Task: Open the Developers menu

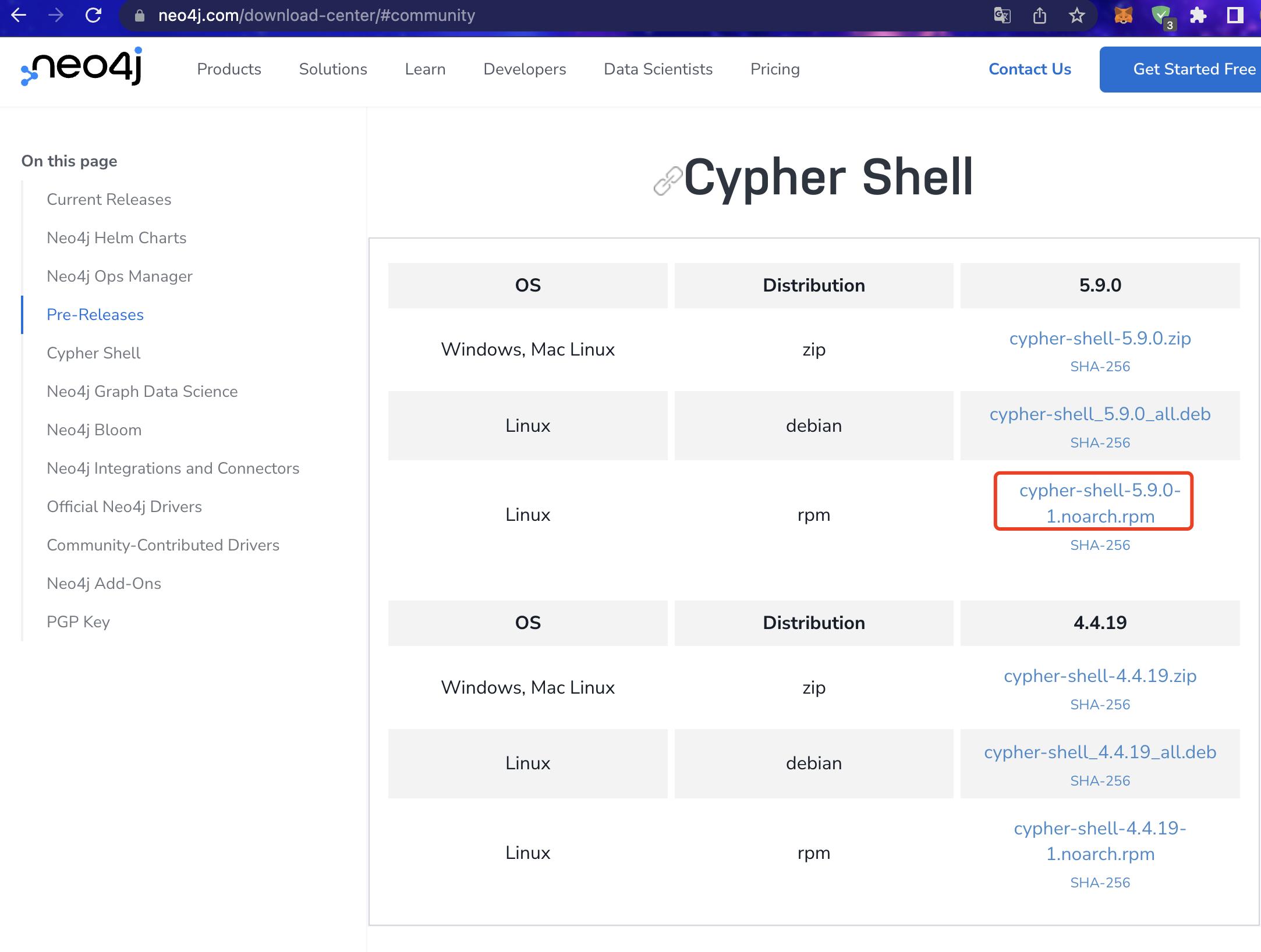Action: click(x=525, y=69)
